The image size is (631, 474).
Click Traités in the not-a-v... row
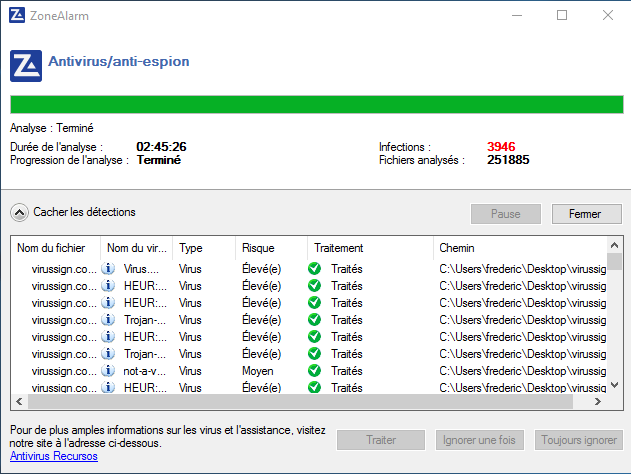pos(347,371)
